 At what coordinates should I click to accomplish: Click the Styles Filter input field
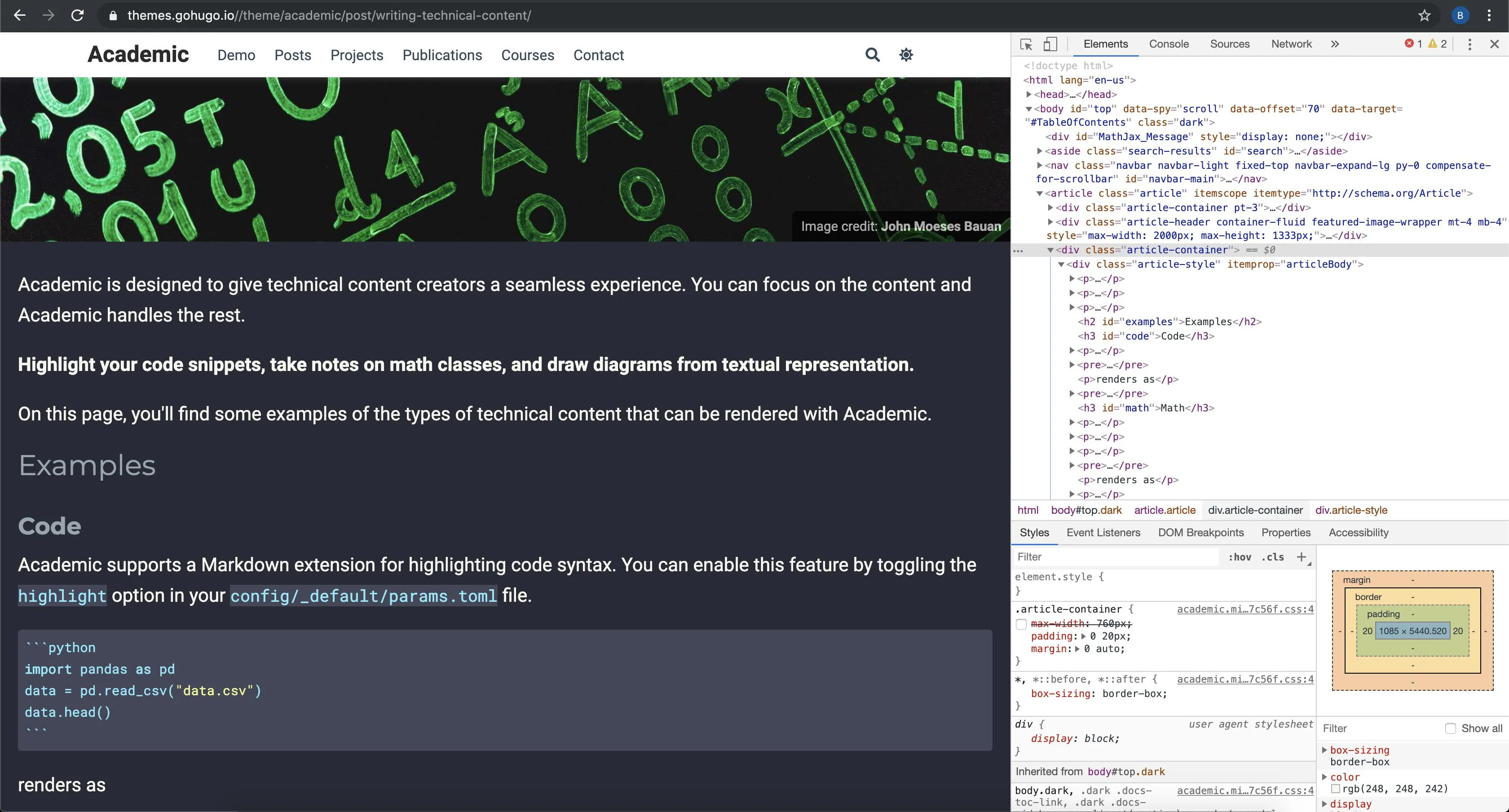click(x=1113, y=556)
